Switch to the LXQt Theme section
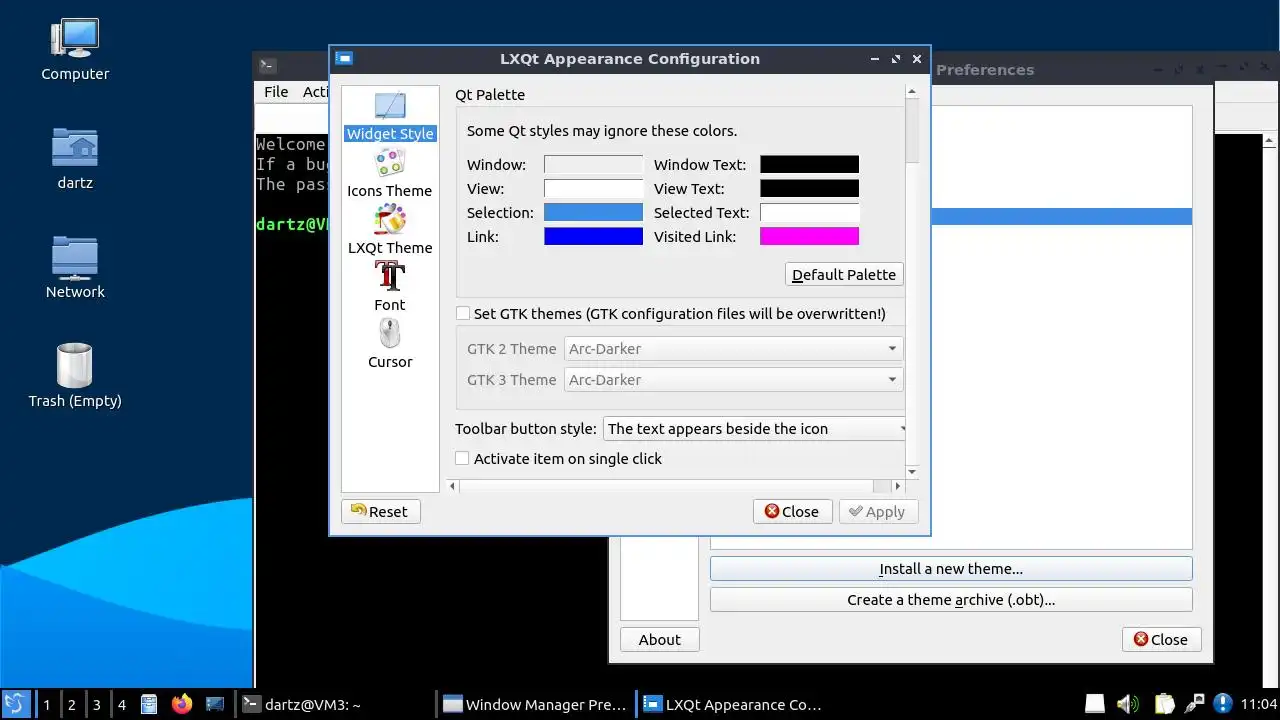This screenshot has width=1280, height=720. 390,230
